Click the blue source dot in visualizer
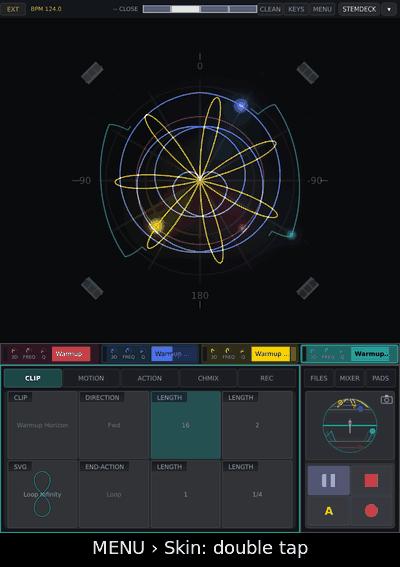Image resolution: width=400 pixels, height=567 pixels. click(241, 105)
